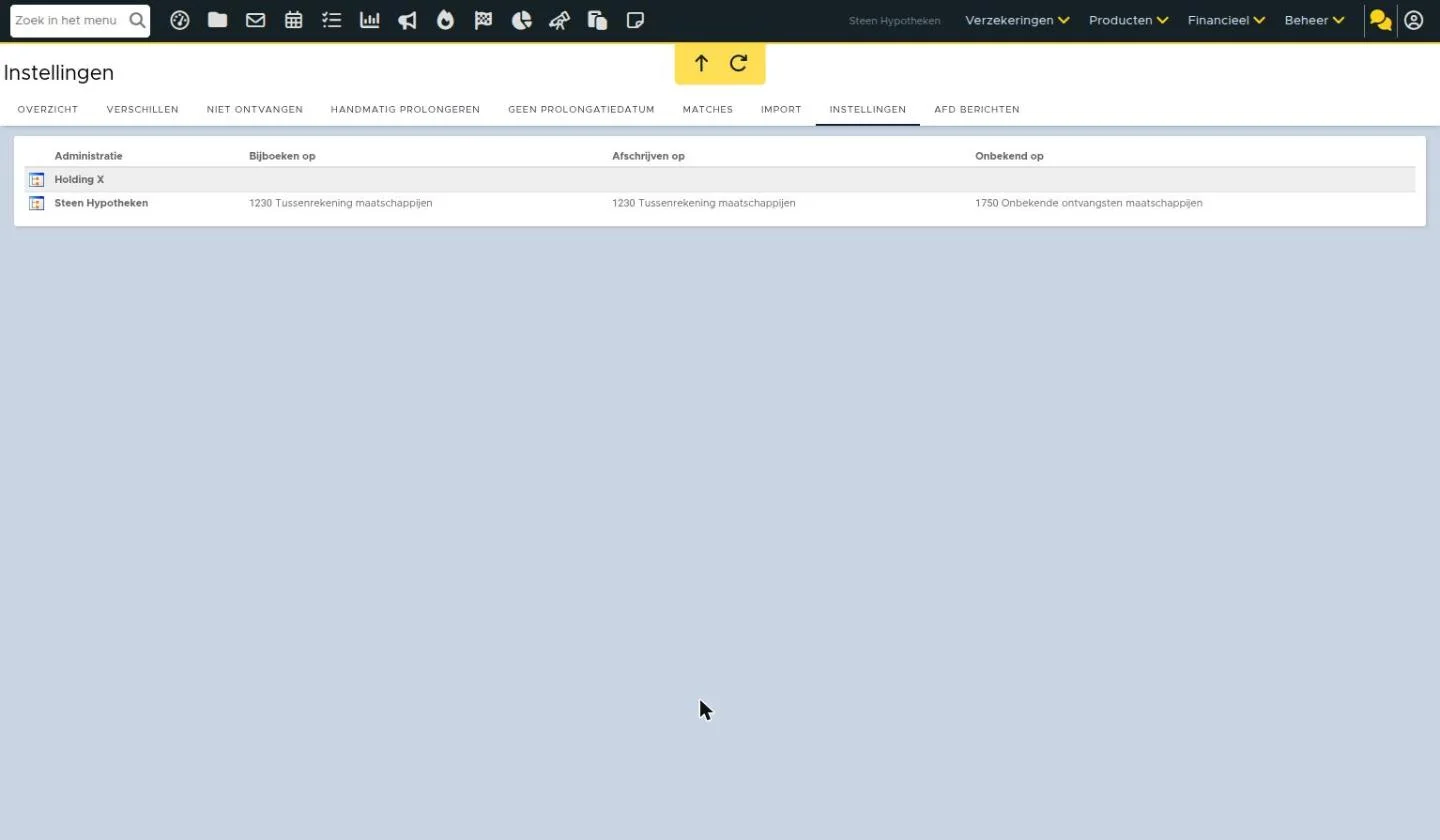The height and width of the screenshot is (840, 1440).
Task: Click the clipboard paste icon
Action: click(x=598, y=20)
